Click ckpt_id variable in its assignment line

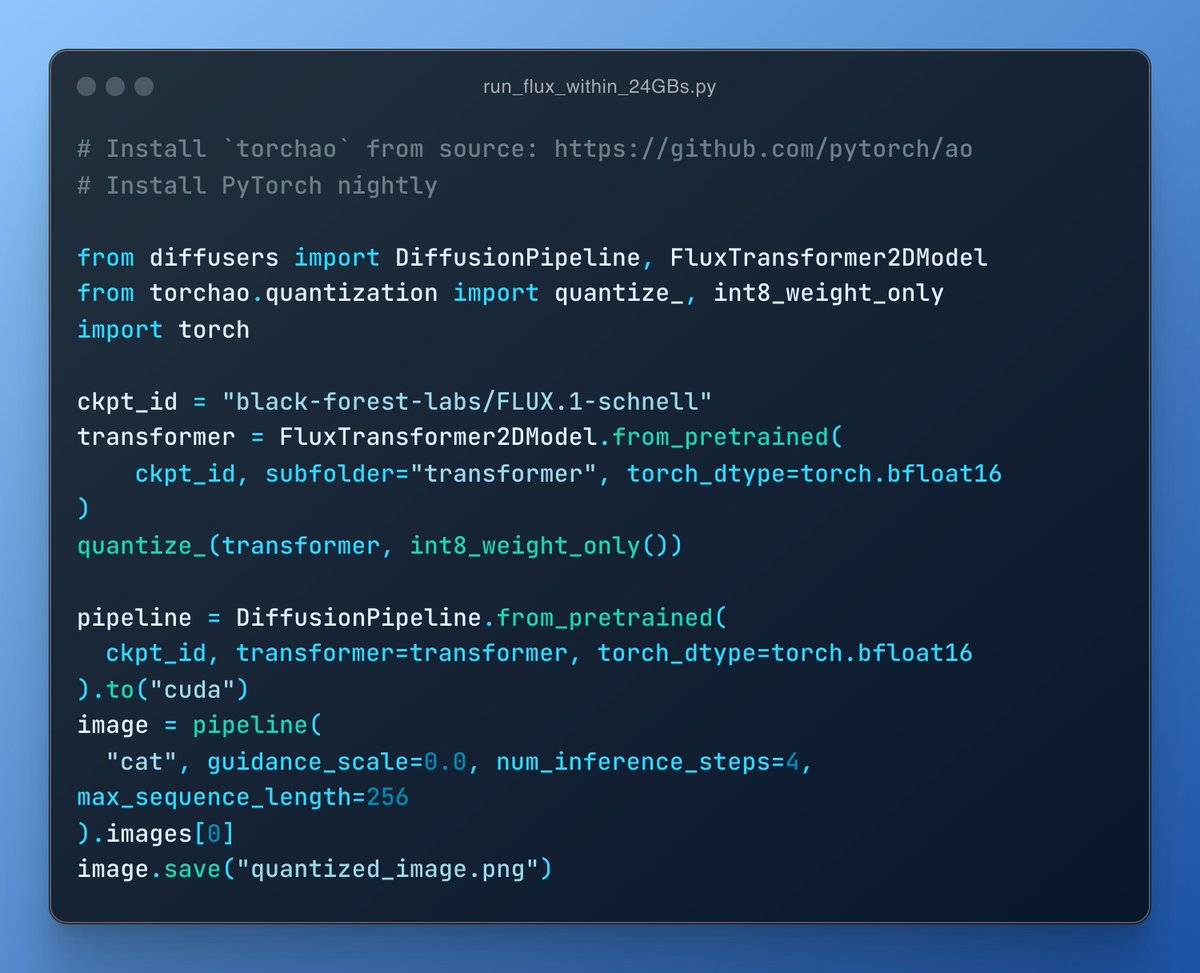[x=127, y=402]
